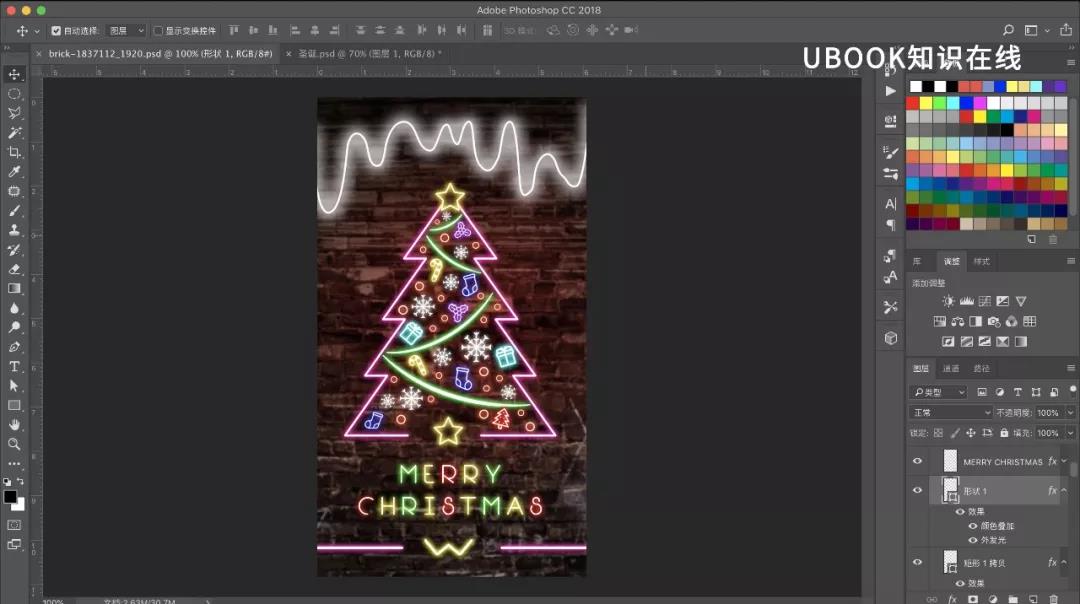This screenshot has width=1080, height=604.
Task: Click the play actions panel icon
Action: click(891, 91)
